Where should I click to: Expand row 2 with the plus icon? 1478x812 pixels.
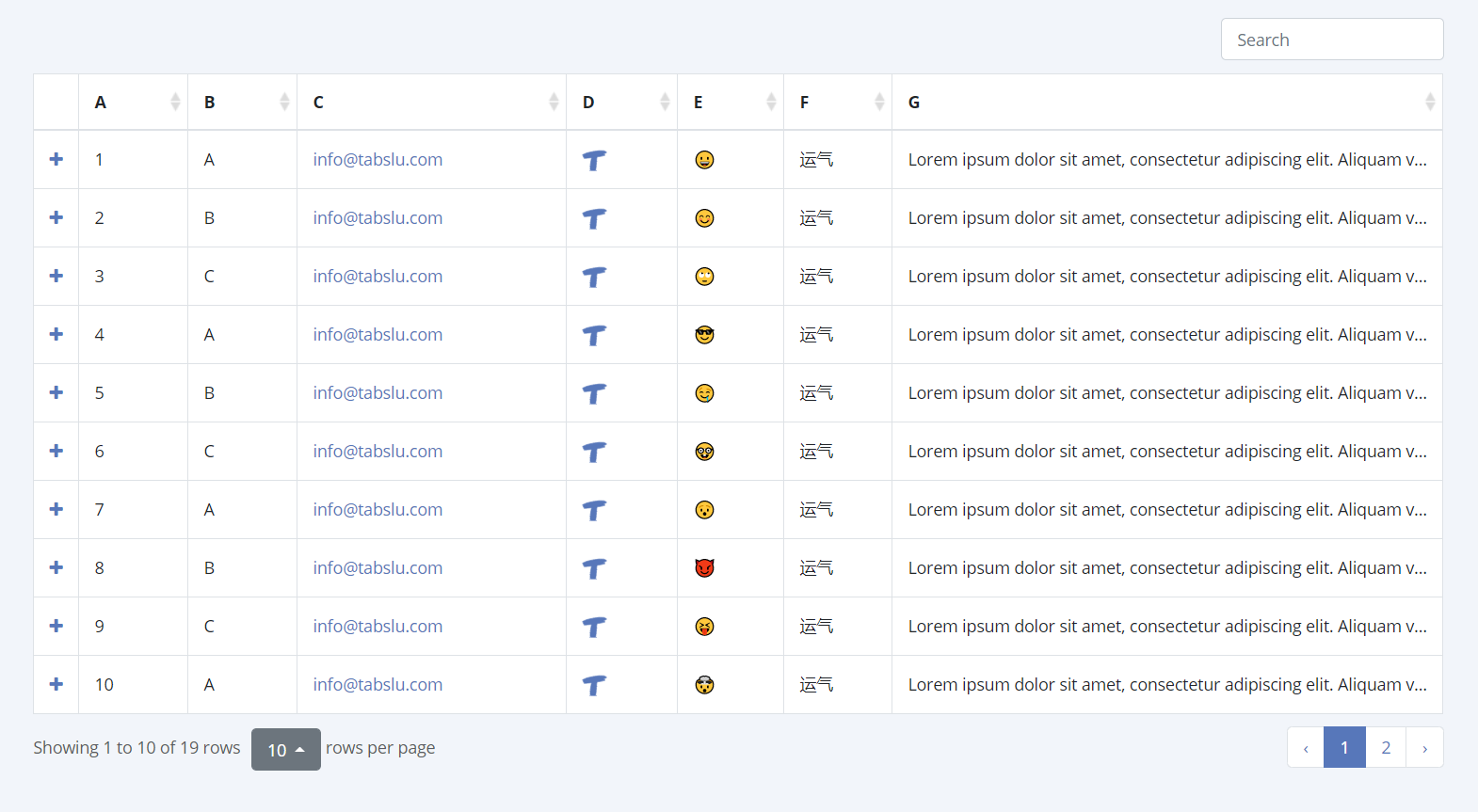click(x=56, y=217)
